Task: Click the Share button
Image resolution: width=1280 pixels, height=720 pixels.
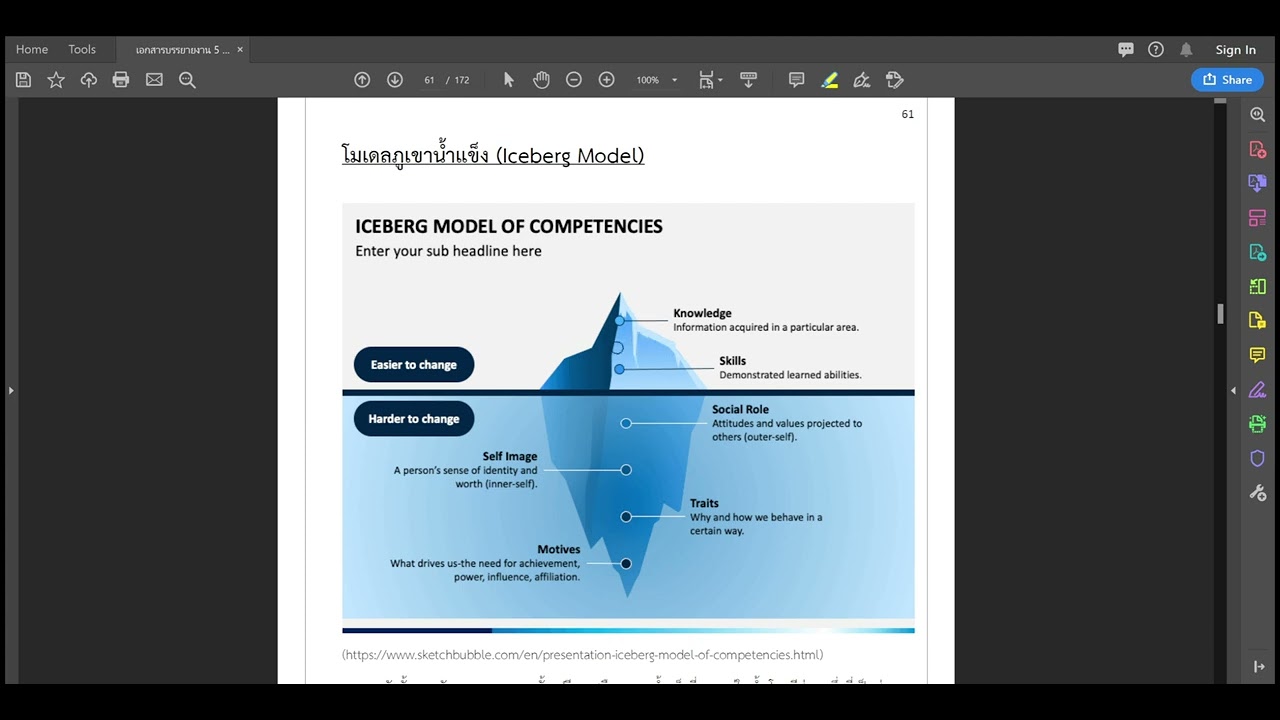Action: point(1227,80)
